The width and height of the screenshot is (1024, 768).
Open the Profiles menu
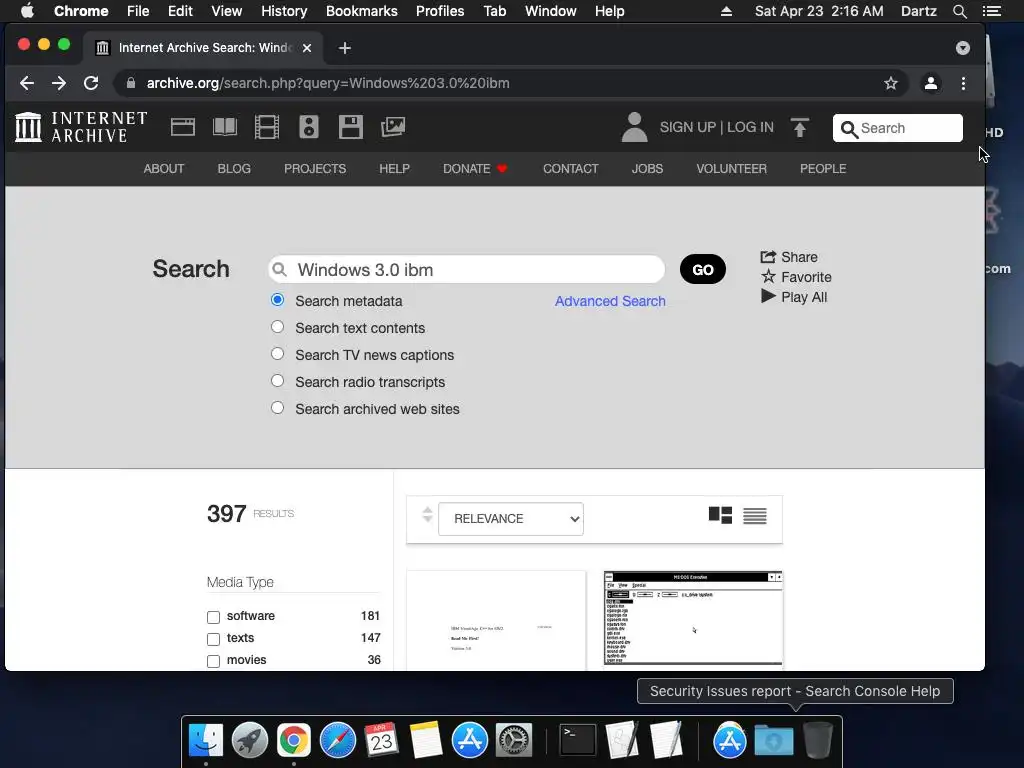click(x=440, y=11)
